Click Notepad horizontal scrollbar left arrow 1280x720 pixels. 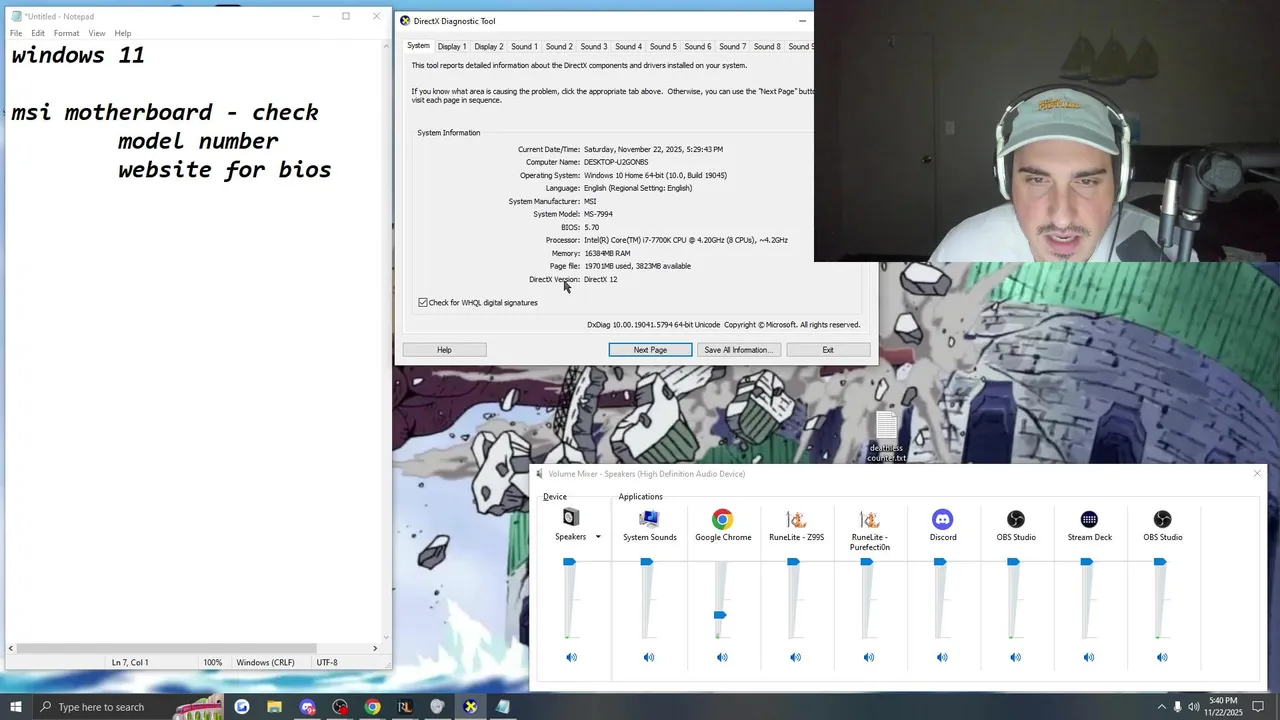11,648
